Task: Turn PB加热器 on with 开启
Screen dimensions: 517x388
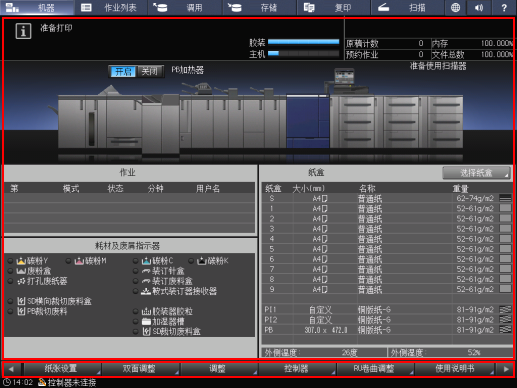Action: pyautogui.click(x=123, y=71)
